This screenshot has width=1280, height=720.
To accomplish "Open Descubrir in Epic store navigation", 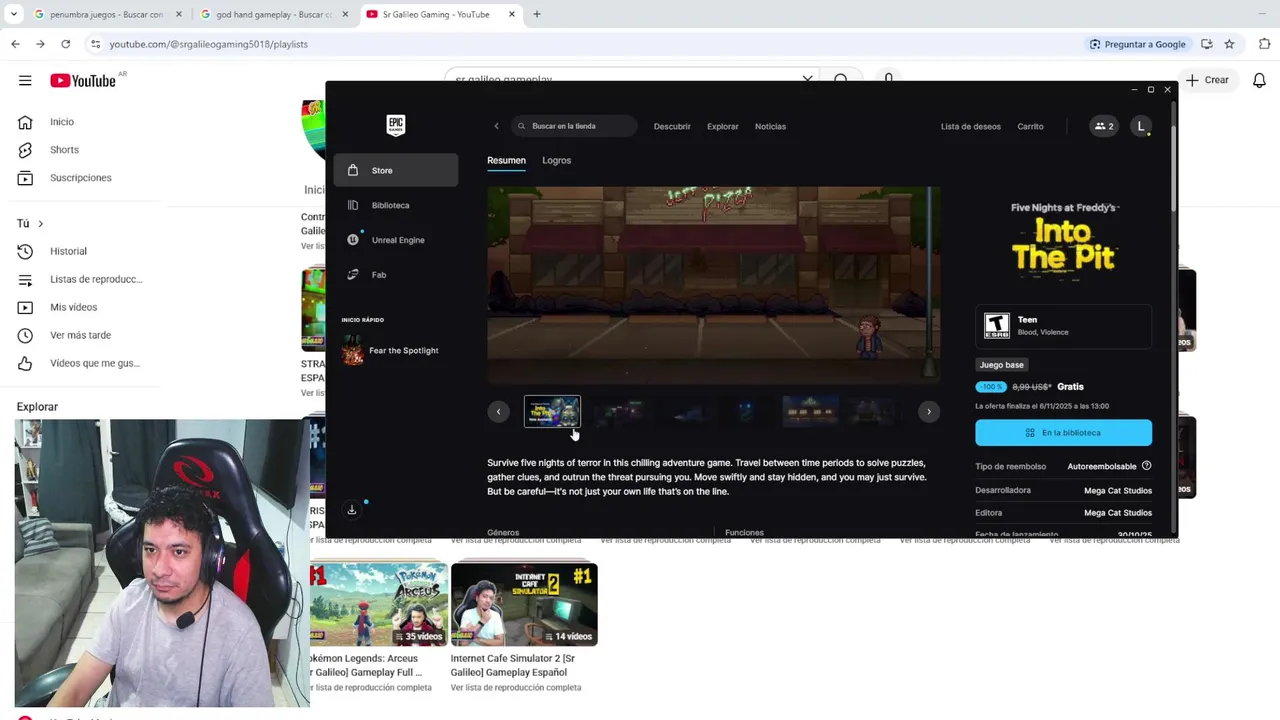I will 672,127.
